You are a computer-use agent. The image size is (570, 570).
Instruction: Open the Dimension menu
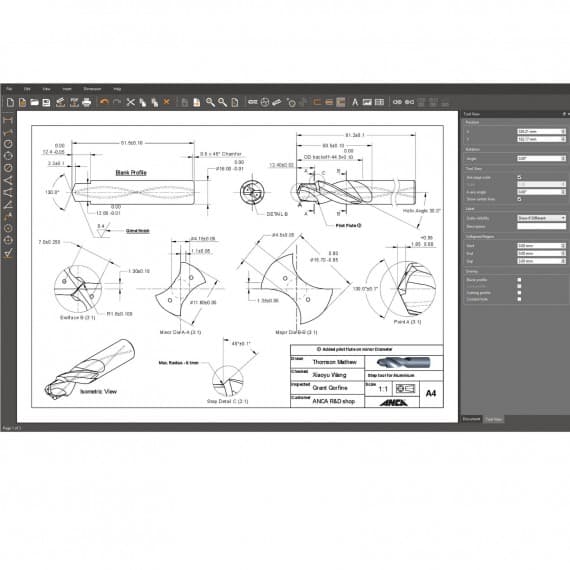[x=92, y=89]
